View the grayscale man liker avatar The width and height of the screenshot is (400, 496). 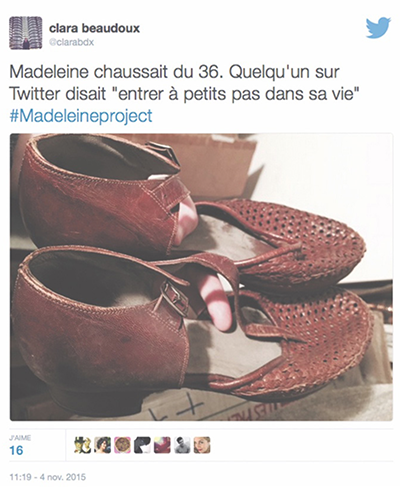182,445
